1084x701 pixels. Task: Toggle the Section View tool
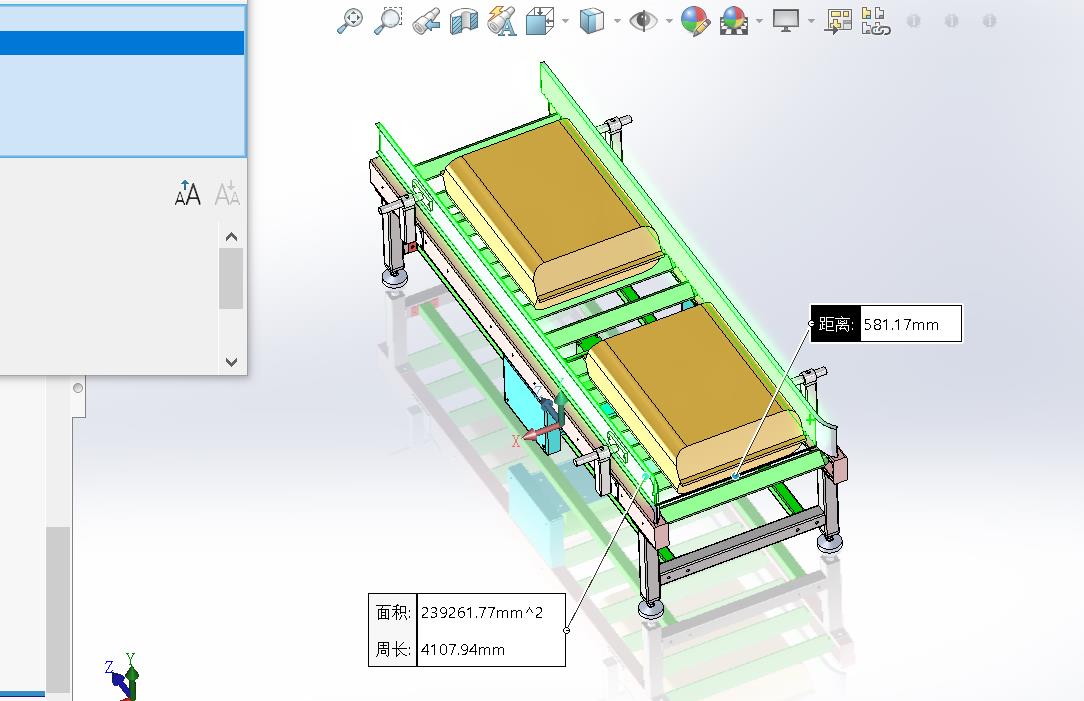464,21
